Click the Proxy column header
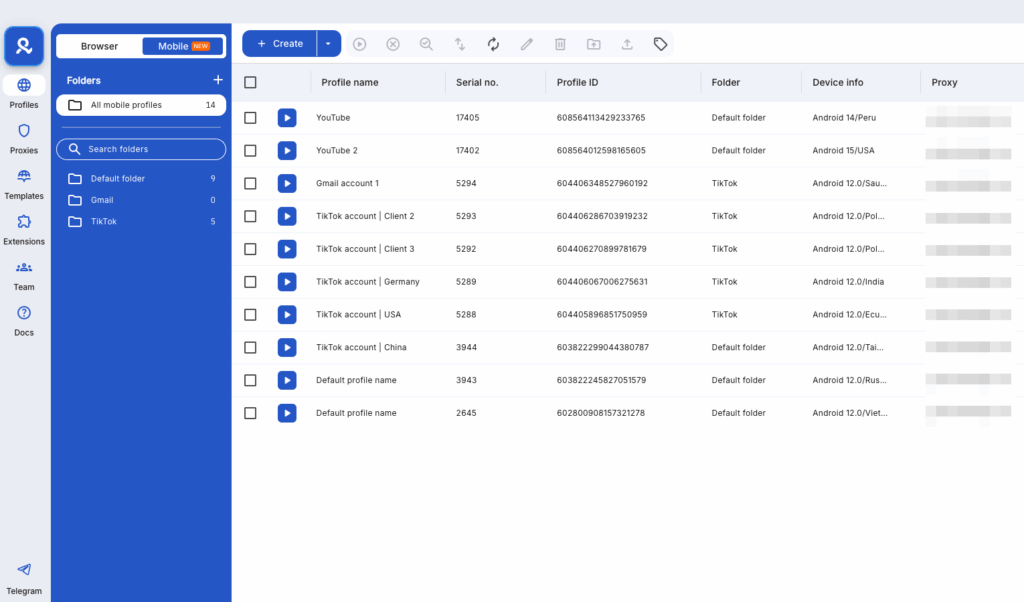Image resolution: width=1024 pixels, height=602 pixels. tap(944, 82)
